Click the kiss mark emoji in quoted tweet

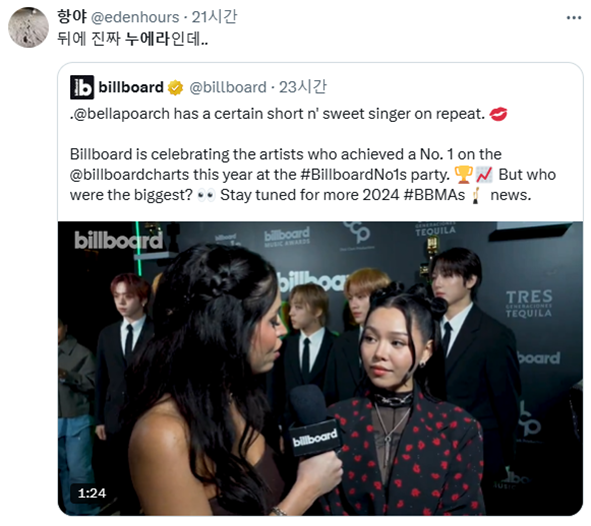[x=498, y=114]
